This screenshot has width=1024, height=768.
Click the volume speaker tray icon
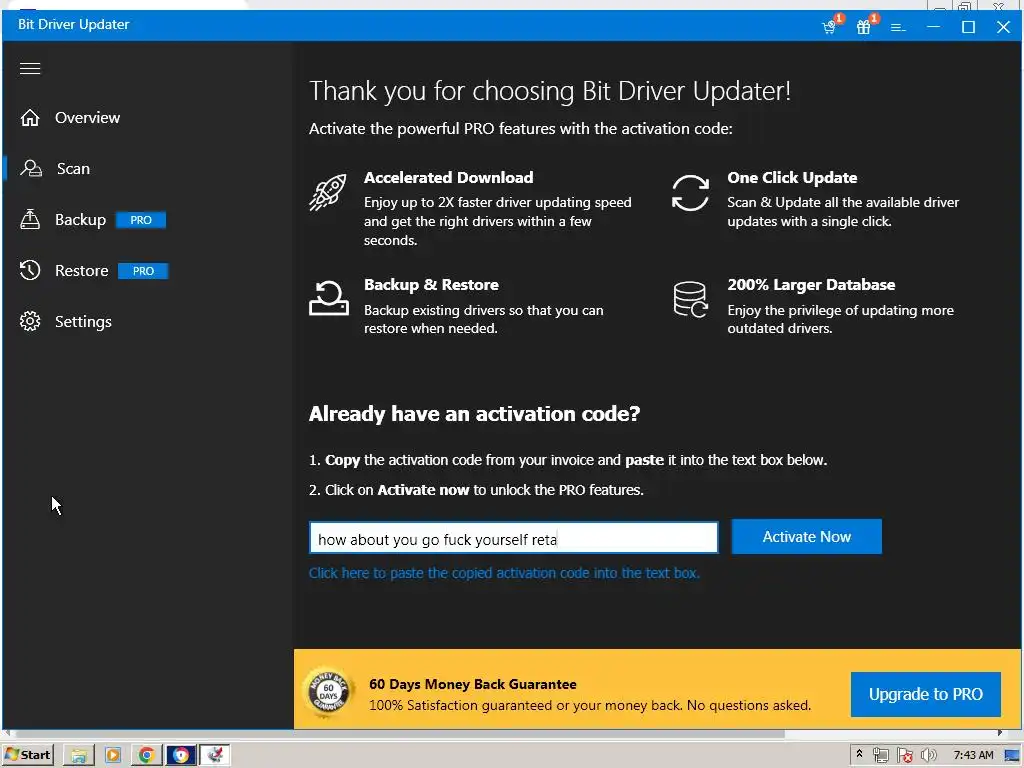[928, 756]
